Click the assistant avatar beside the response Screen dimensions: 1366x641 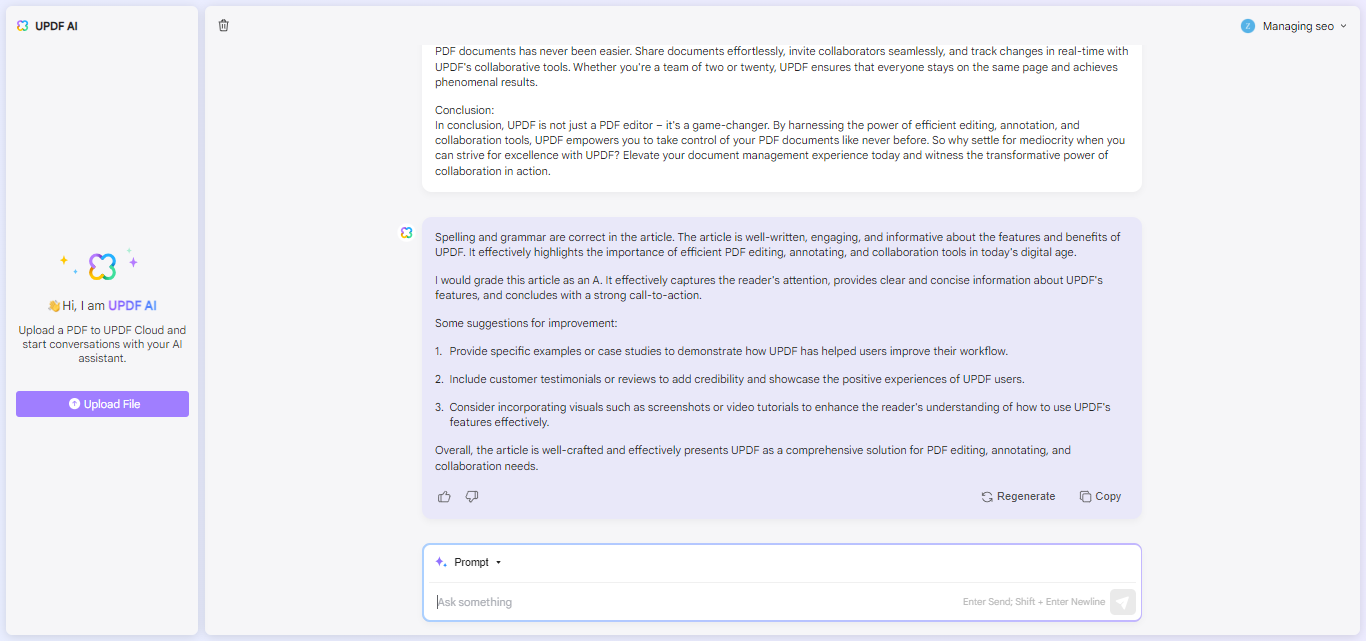tap(406, 232)
